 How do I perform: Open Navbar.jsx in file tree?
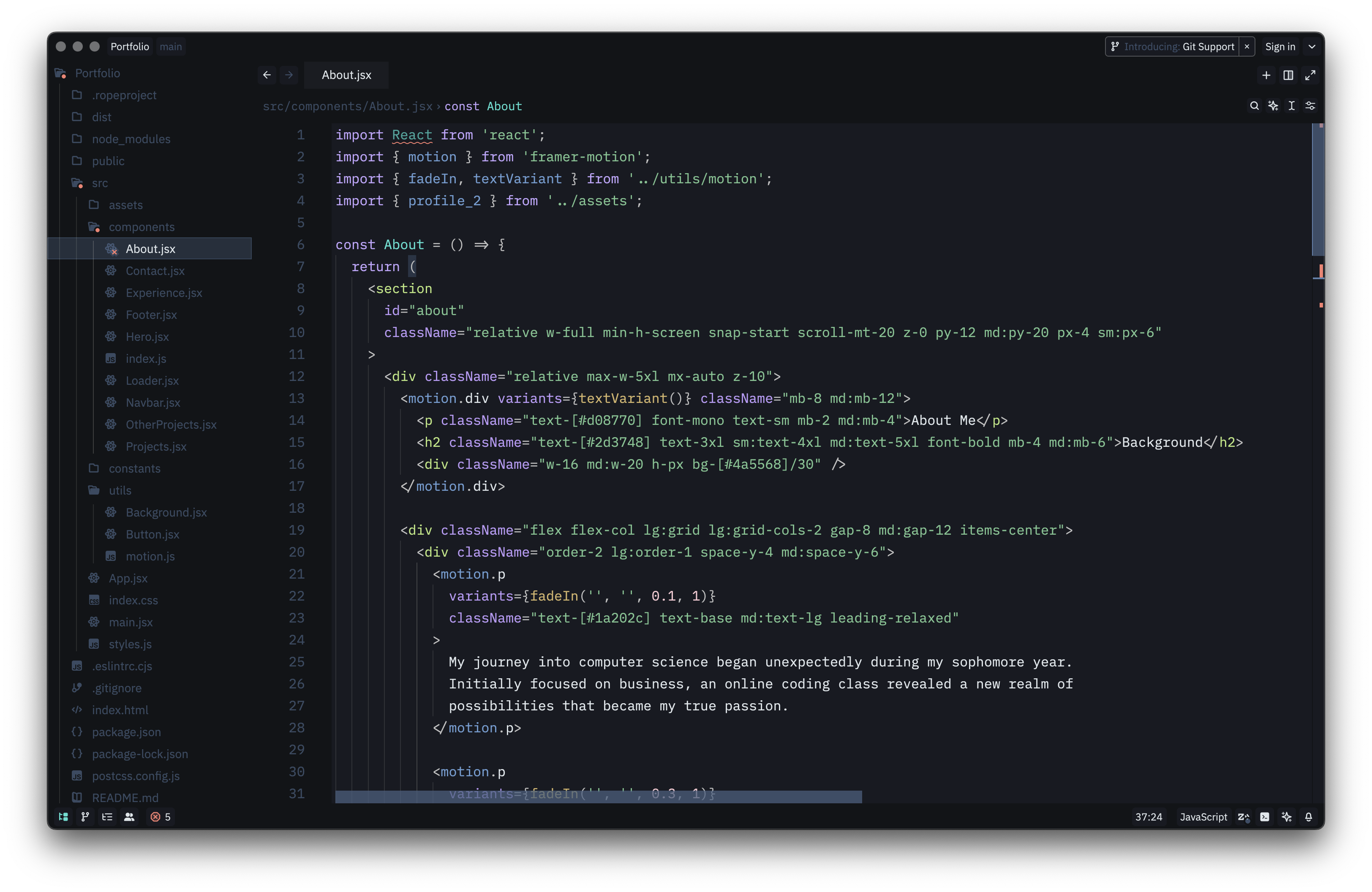tap(150, 403)
